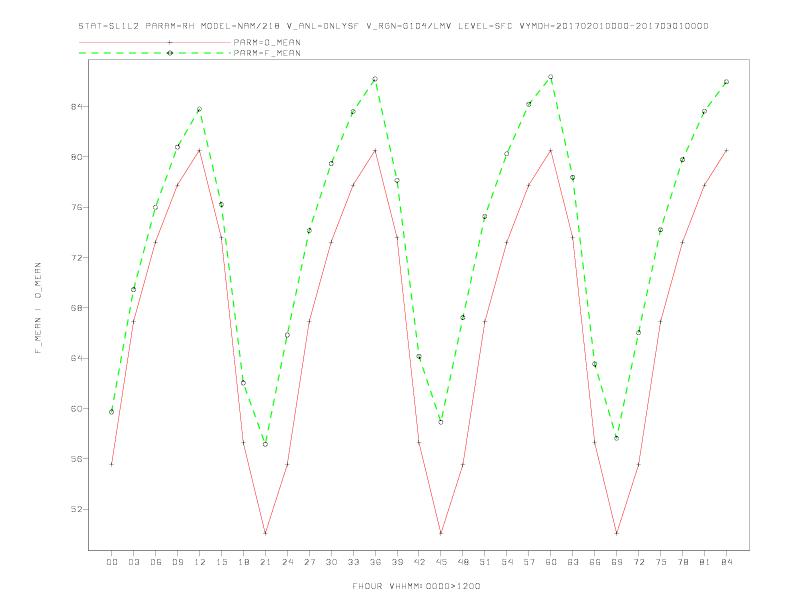
Task: Click the x-axis tick label 18
Action: 243,562
